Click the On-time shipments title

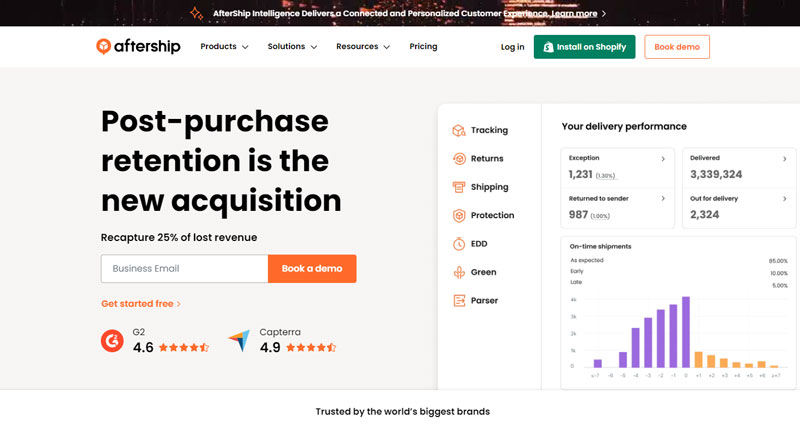tap(600, 246)
